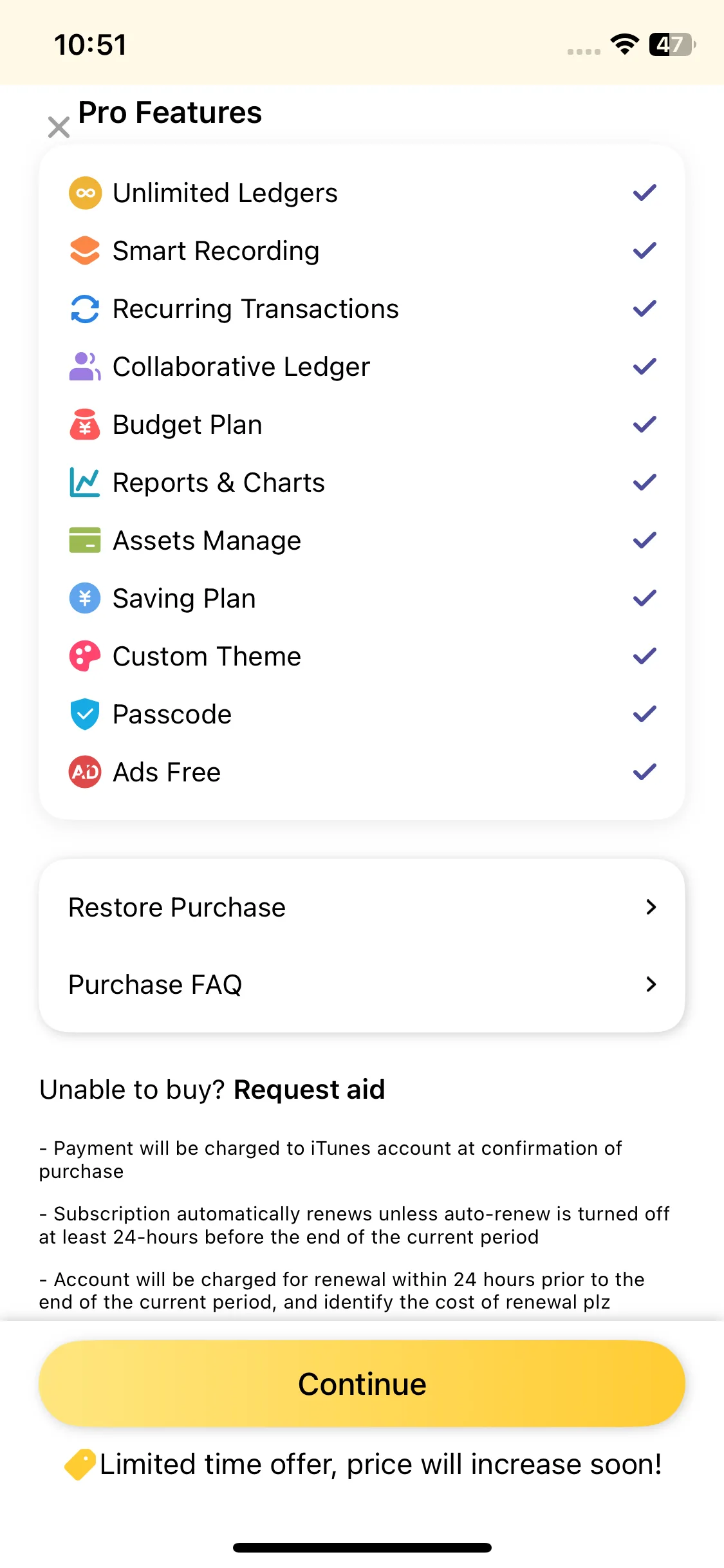Tap the pink Custom Theme palette icon

point(85,657)
